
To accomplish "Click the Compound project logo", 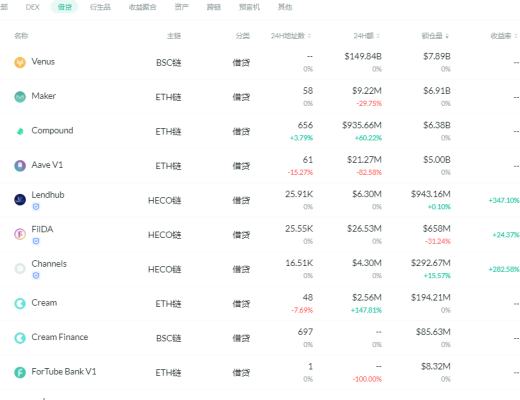I will (20, 131).
